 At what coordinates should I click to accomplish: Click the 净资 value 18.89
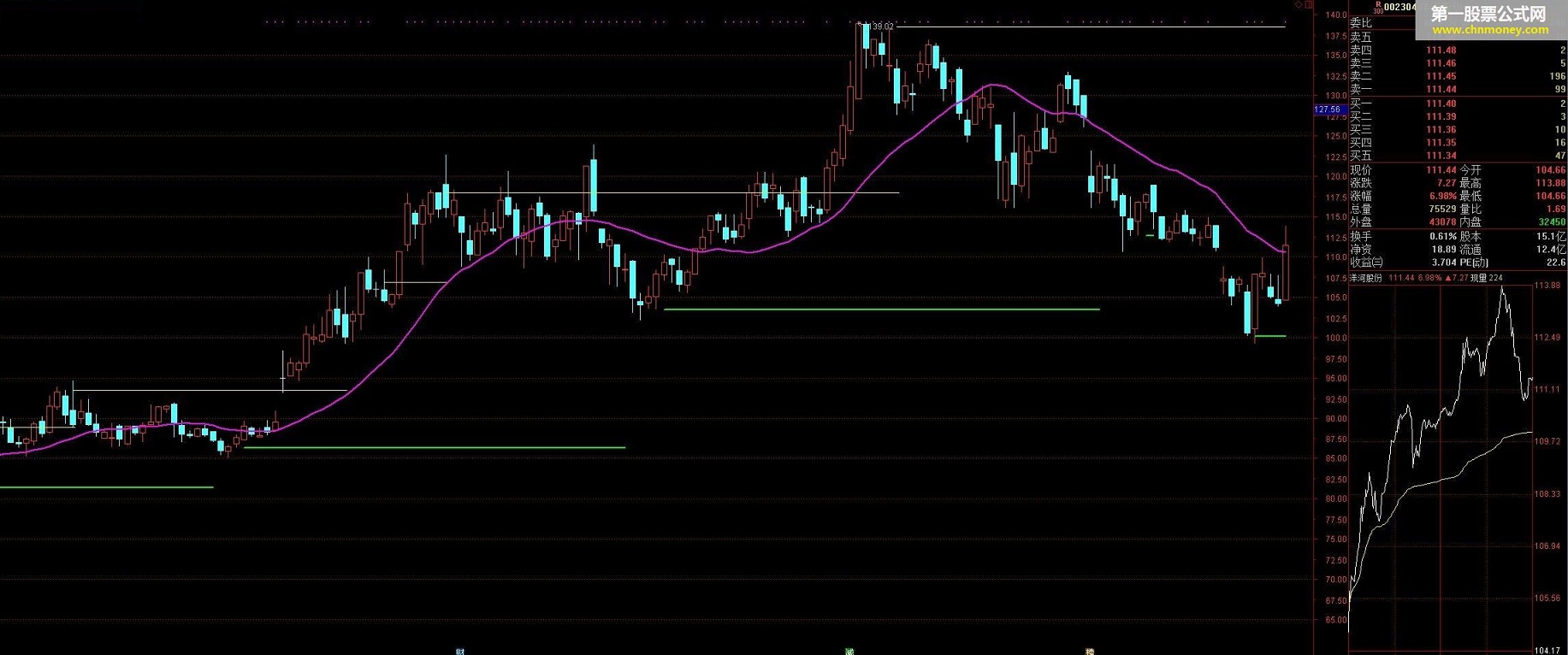1443,250
